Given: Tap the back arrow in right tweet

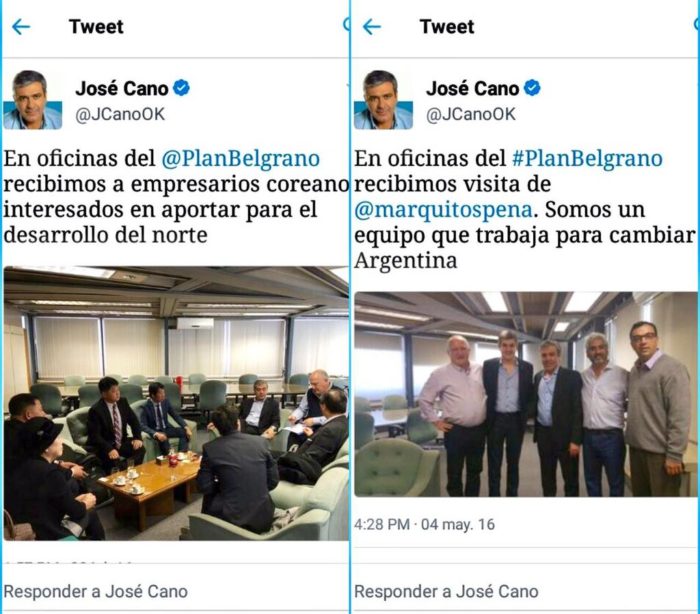Looking at the screenshot, I should (372, 27).
